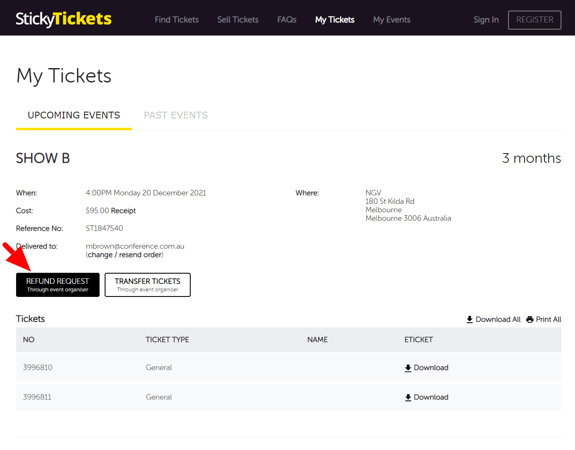
Task: Click the 3 months countdown text
Action: click(531, 158)
